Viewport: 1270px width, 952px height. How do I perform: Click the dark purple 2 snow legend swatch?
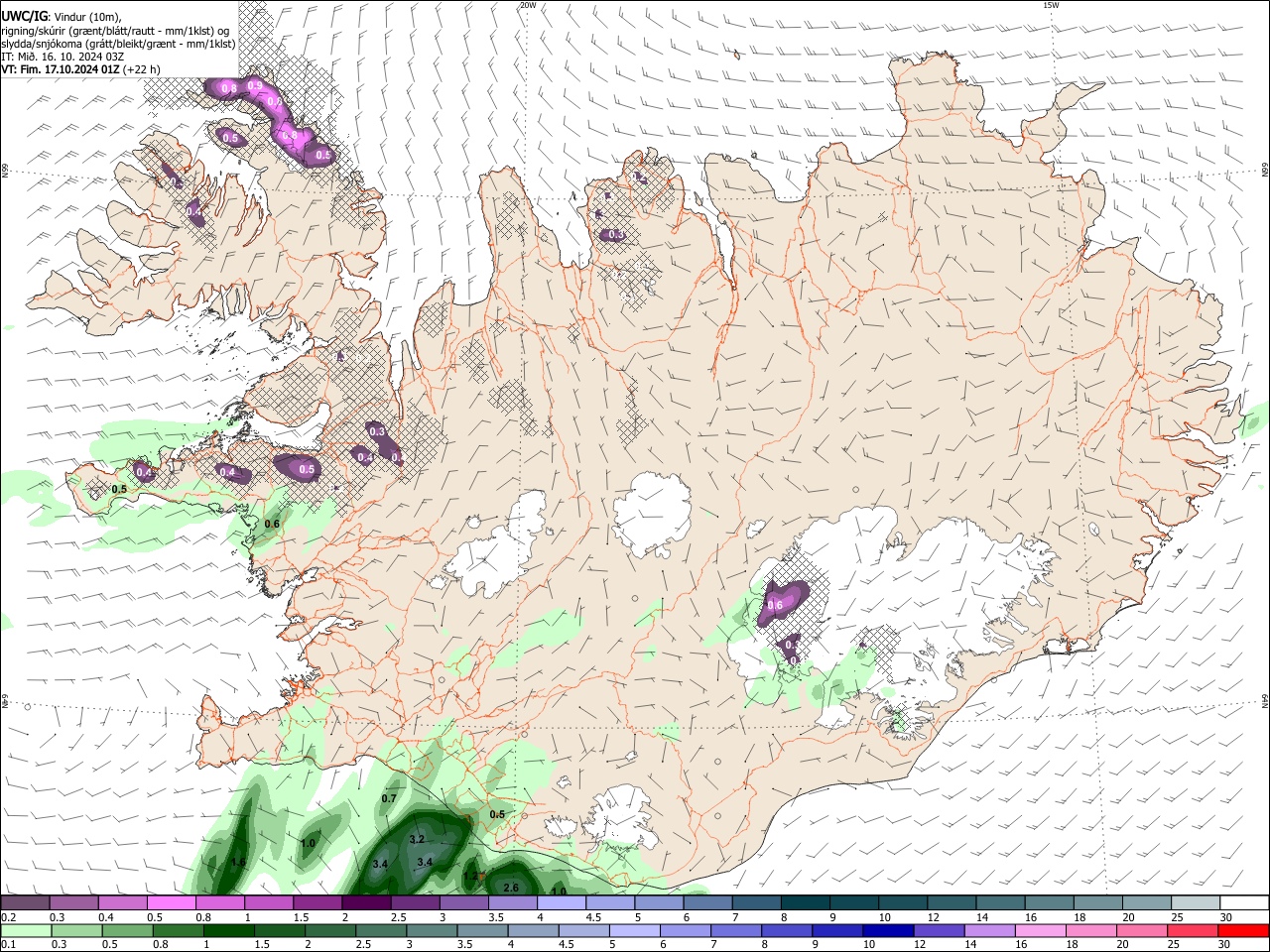365,902
